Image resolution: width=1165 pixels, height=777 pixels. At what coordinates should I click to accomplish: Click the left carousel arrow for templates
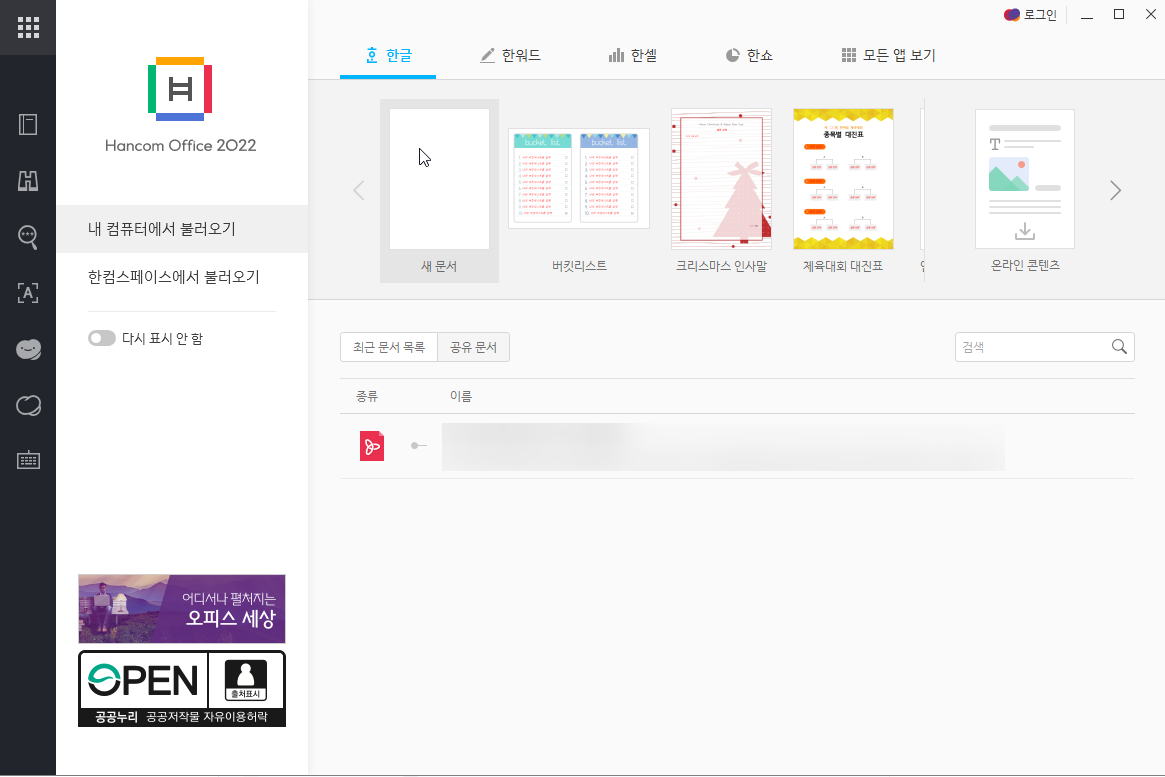tap(358, 189)
